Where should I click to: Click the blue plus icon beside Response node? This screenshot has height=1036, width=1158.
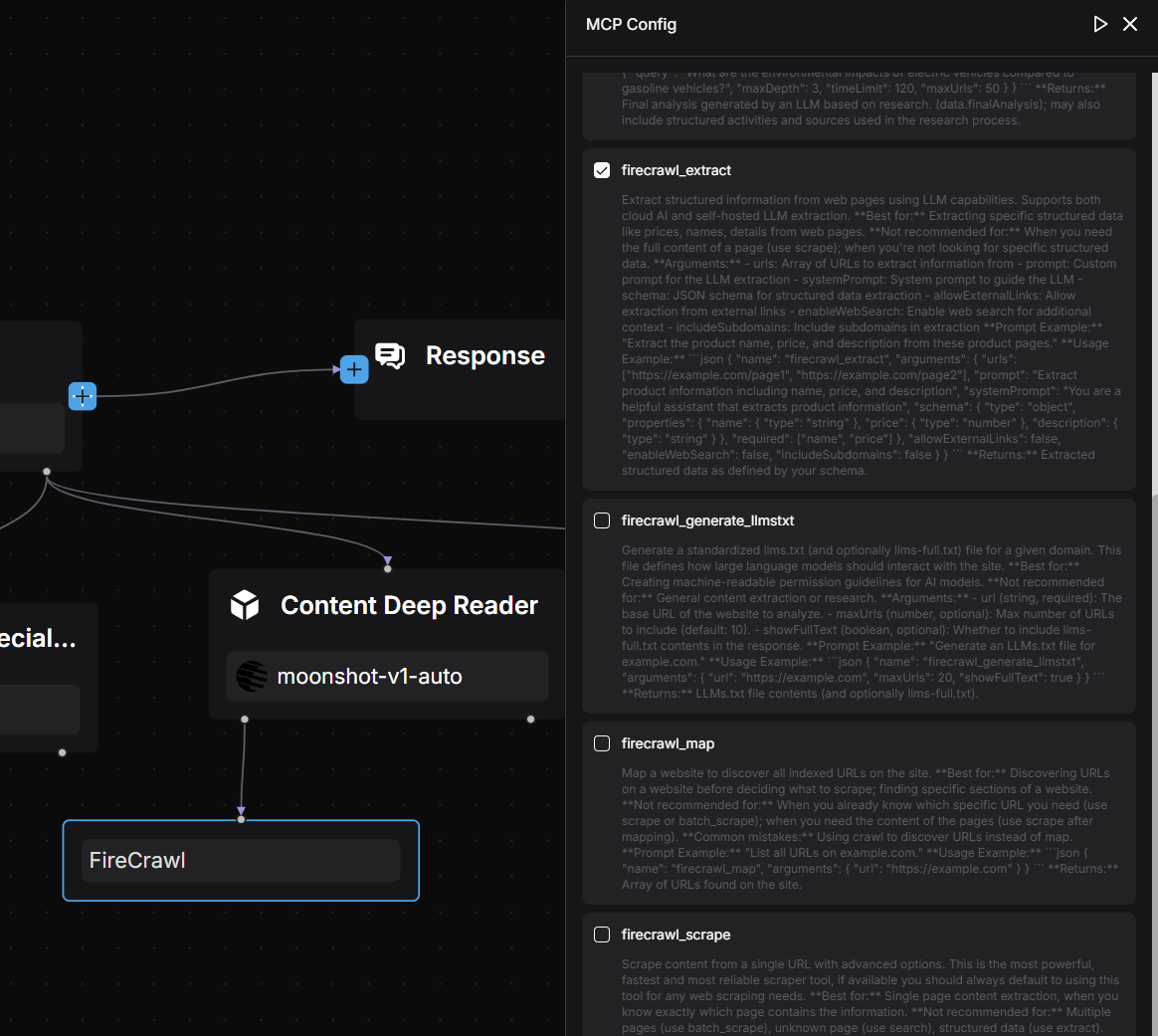tap(354, 369)
